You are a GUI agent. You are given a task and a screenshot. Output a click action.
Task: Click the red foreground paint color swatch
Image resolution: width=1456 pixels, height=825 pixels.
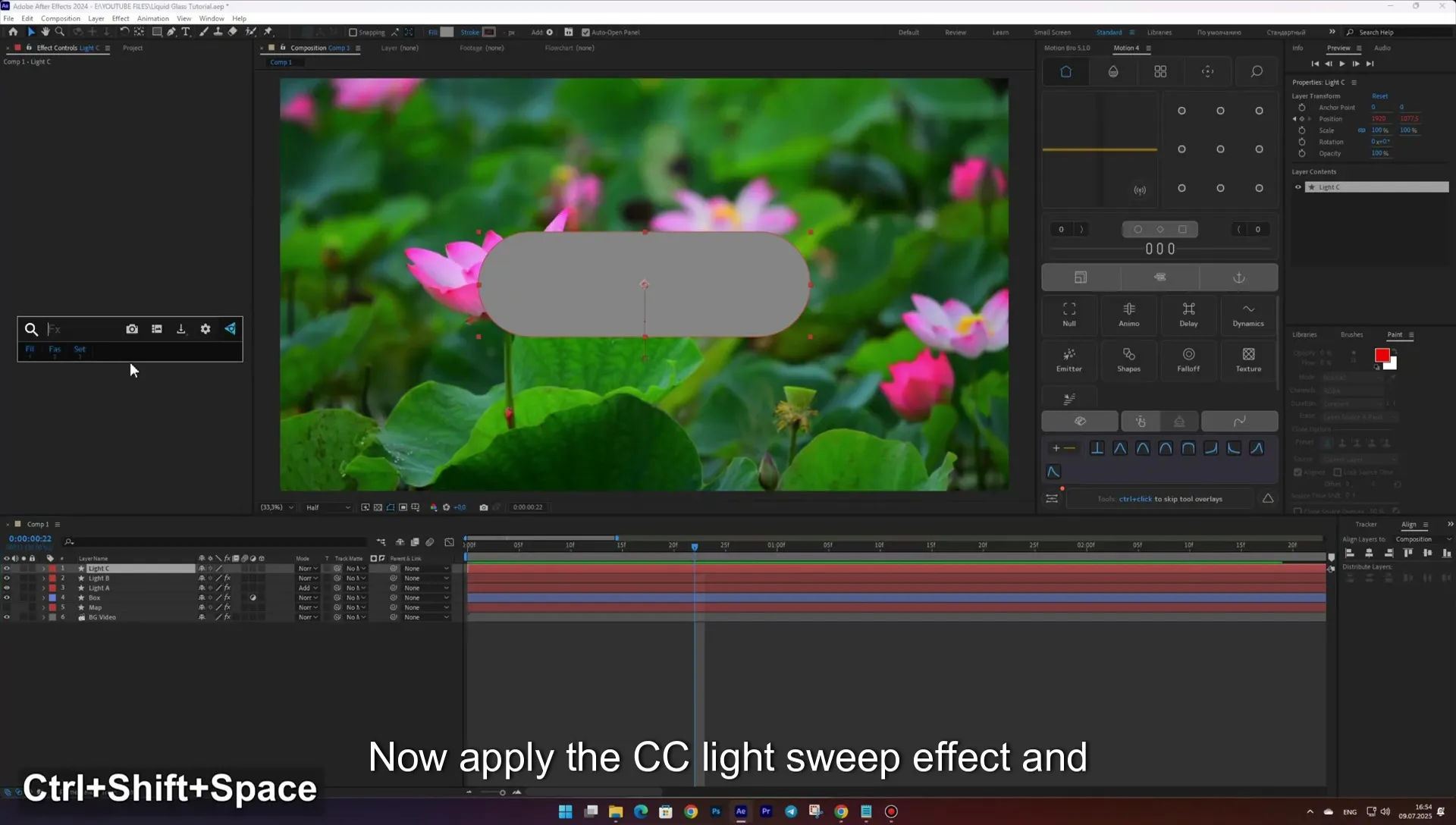click(1382, 355)
